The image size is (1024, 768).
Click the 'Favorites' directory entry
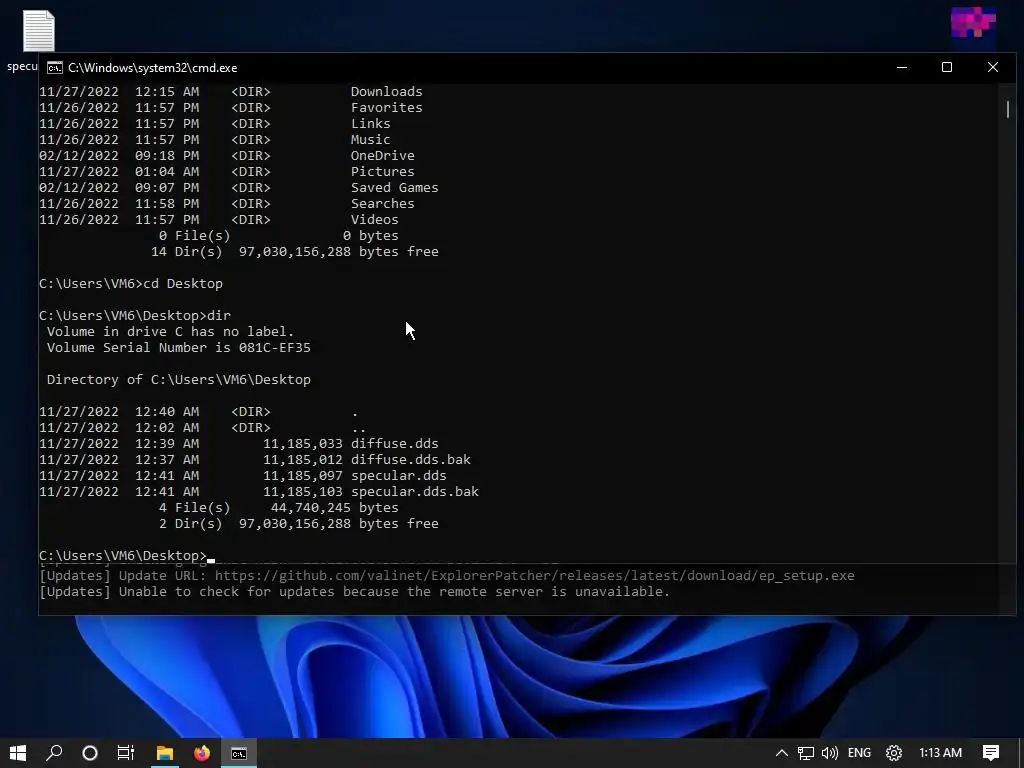coord(387,108)
